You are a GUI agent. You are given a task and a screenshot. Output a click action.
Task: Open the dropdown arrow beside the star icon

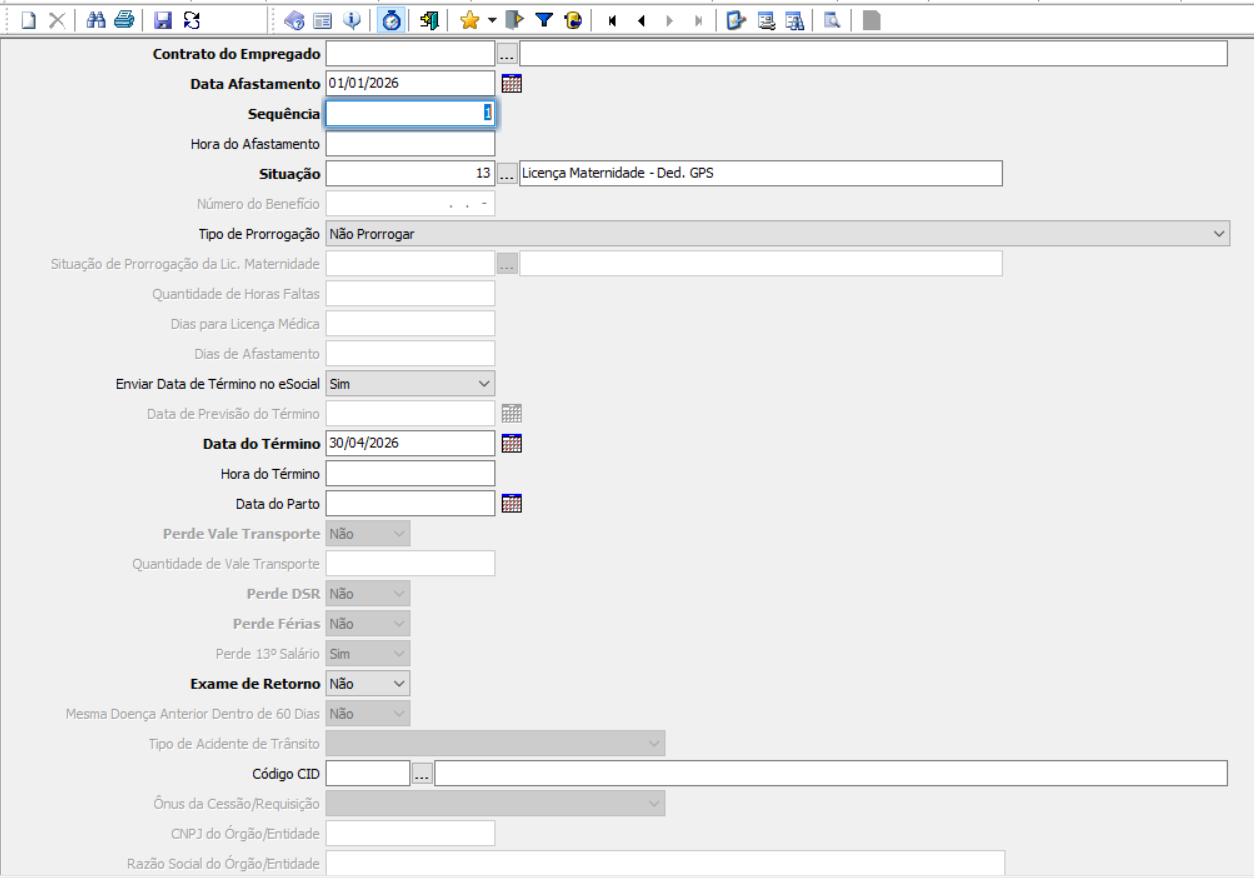pyautogui.click(x=492, y=20)
